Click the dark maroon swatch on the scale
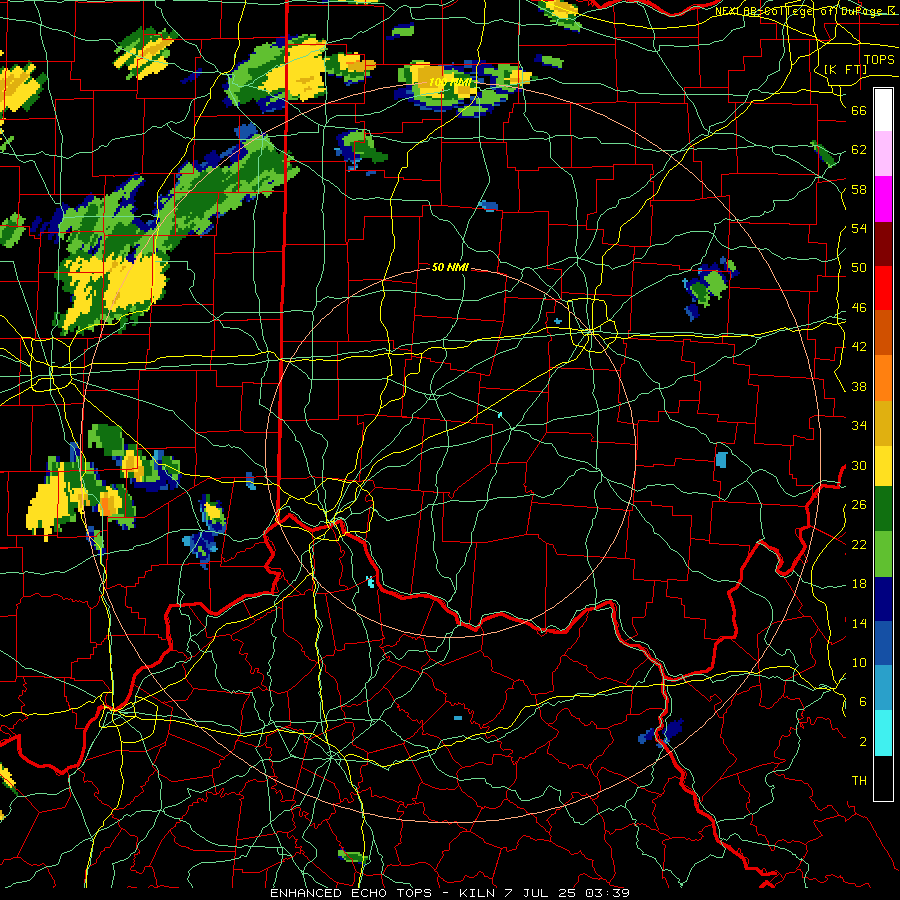Image resolution: width=900 pixels, height=900 pixels. click(x=883, y=243)
